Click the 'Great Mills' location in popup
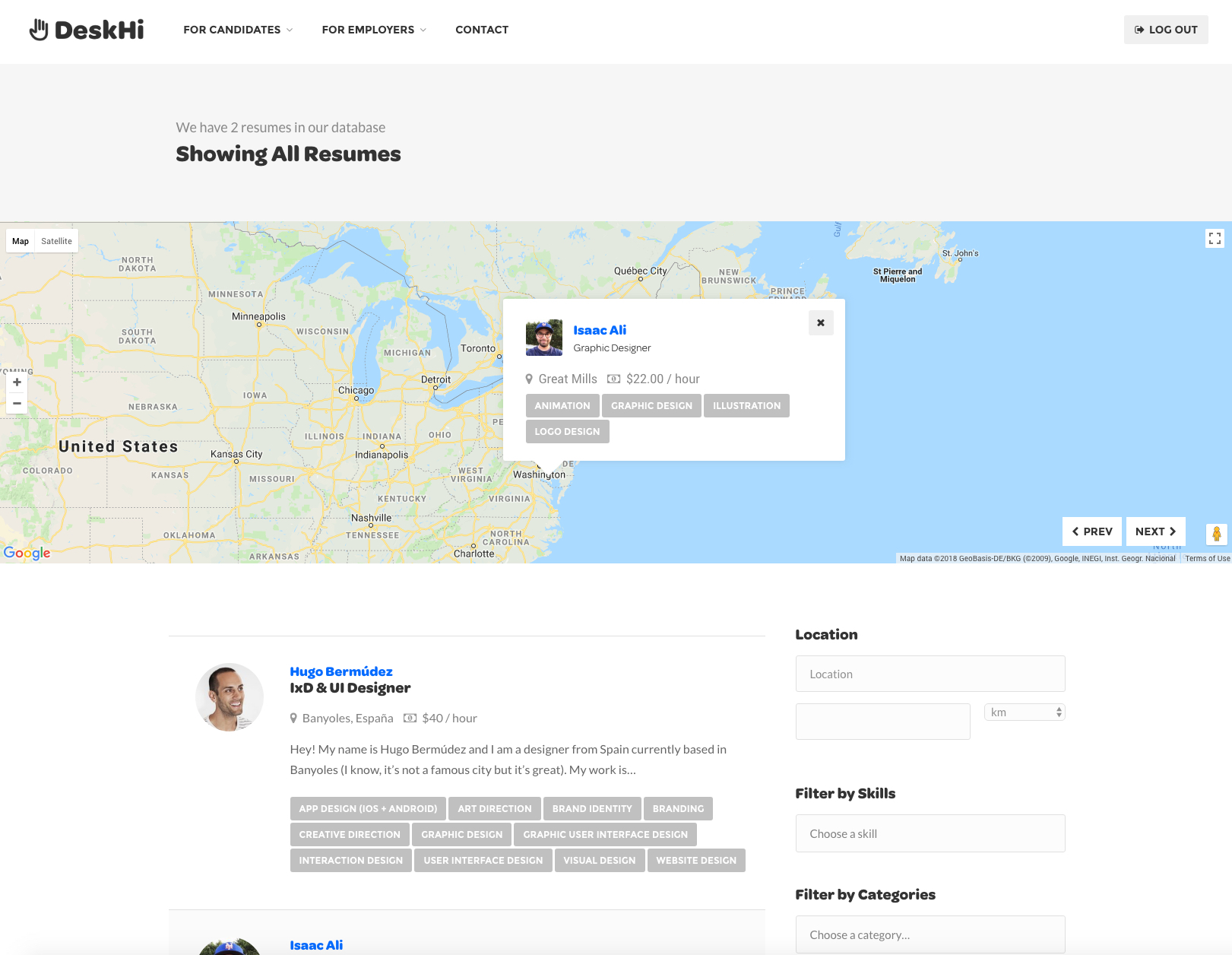This screenshot has width=1232, height=955. (x=568, y=379)
